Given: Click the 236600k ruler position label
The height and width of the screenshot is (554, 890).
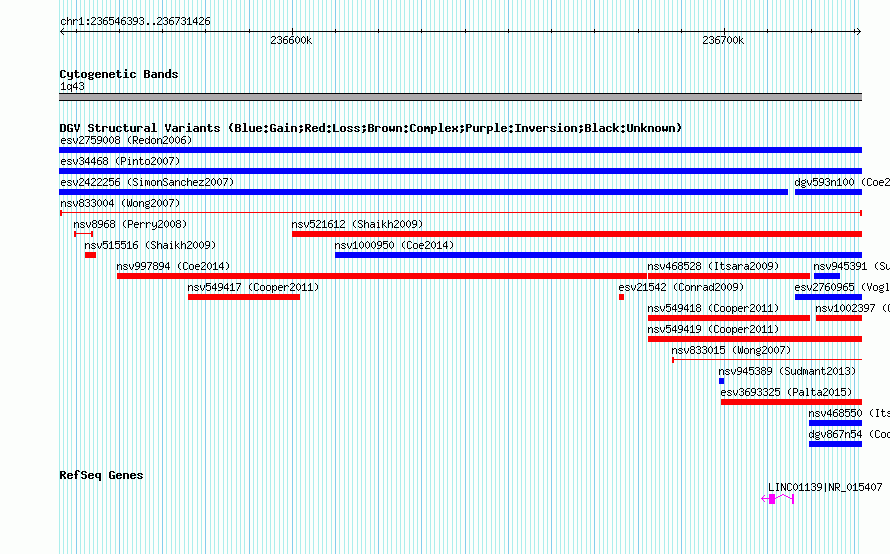Looking at the screenshot, I should pyautogui.click(x=291, y=40).
